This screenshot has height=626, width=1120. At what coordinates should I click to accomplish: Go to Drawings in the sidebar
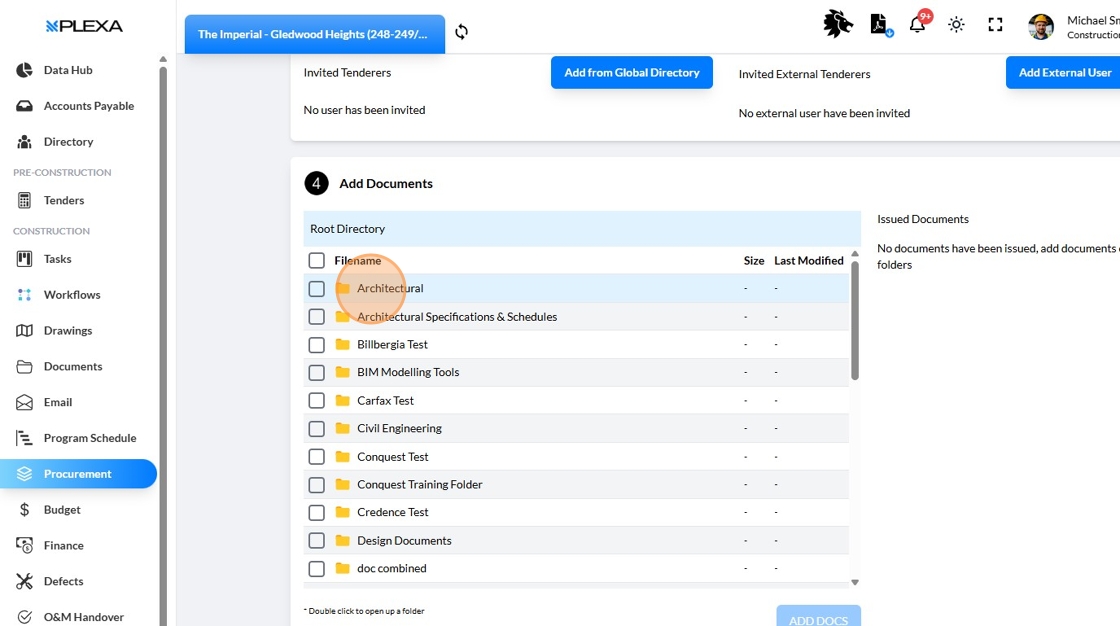click(x=67, y=331)
